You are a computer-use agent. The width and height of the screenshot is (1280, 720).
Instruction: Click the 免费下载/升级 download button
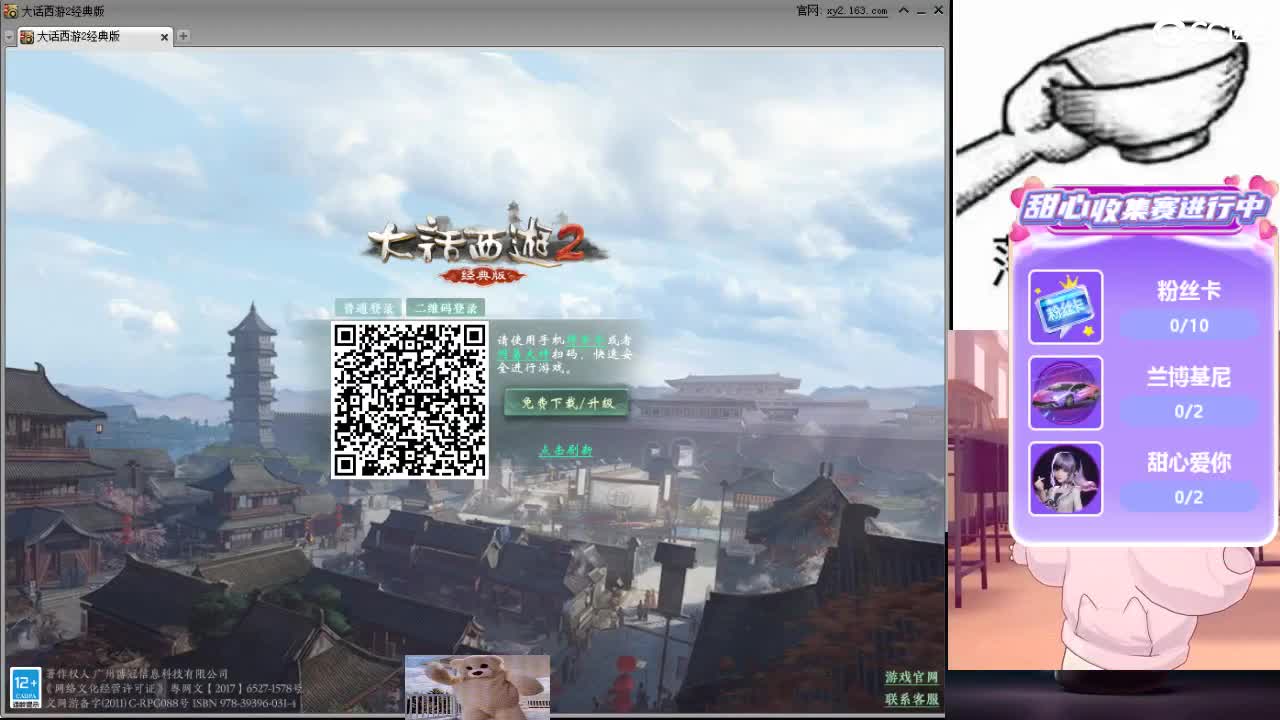[x=567, y=403]
